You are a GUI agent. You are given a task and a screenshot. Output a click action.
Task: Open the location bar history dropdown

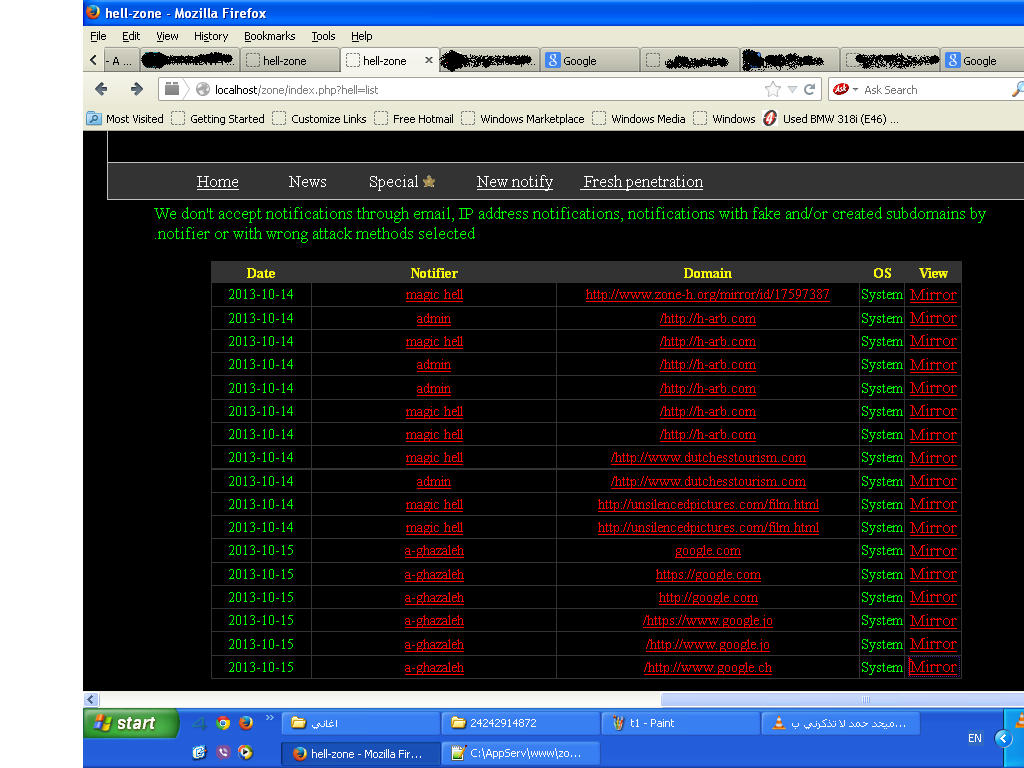[x=791, y=89]
